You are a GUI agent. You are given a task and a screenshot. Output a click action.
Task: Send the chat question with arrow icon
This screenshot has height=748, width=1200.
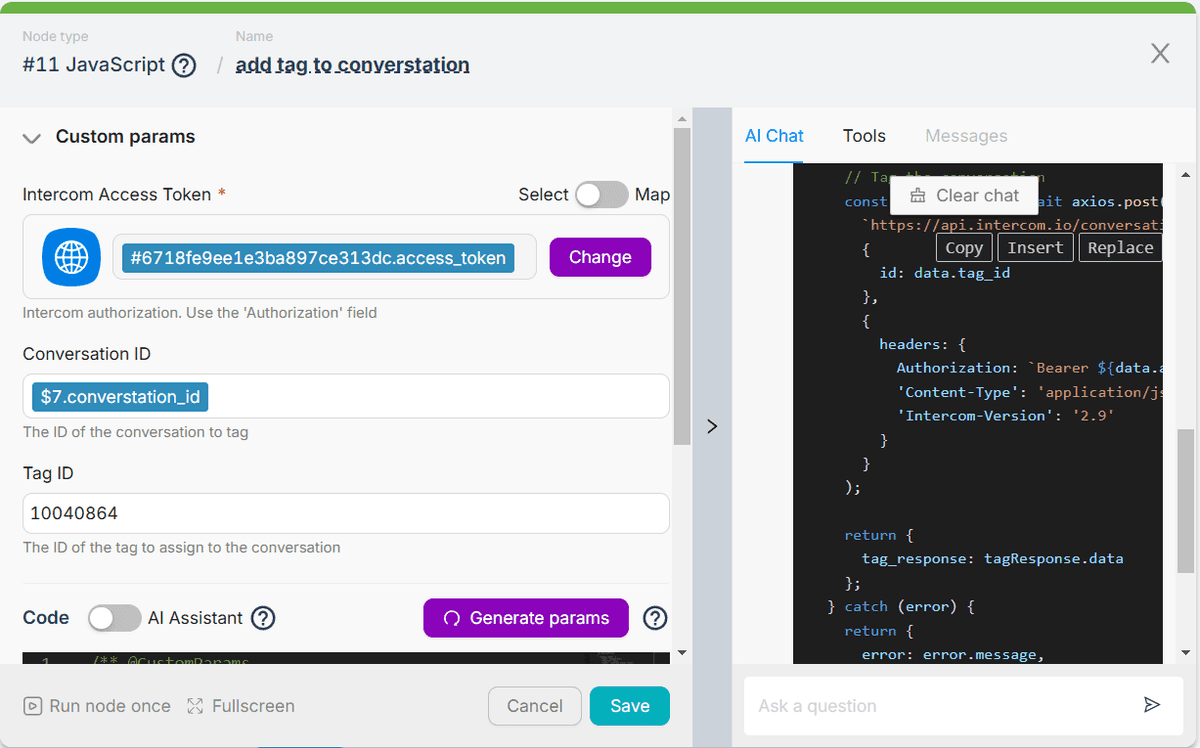point(1152,705)
